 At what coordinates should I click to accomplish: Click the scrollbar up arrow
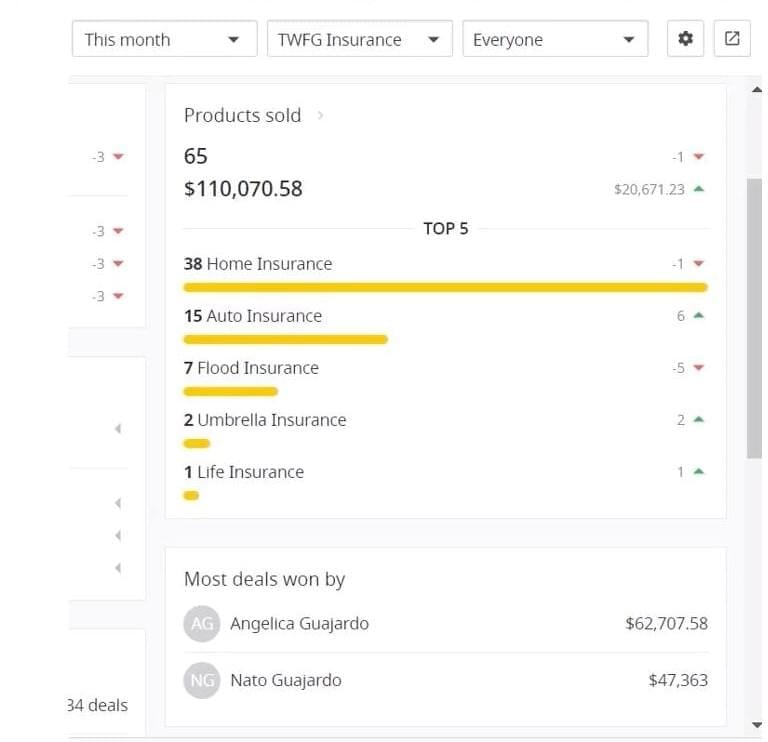tap(757, 90)
